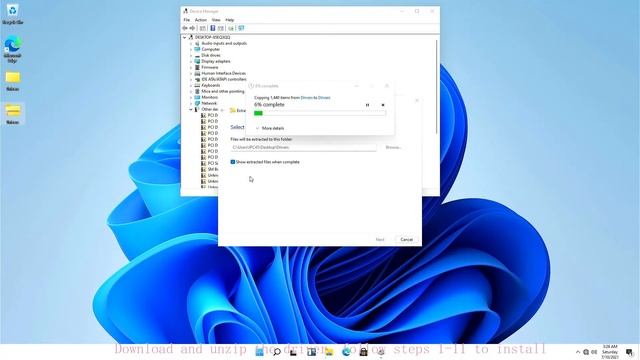Click the Forward arrow in Device Manager toolbar
Viewport: 640px width, 360px height.
(192, 28)
